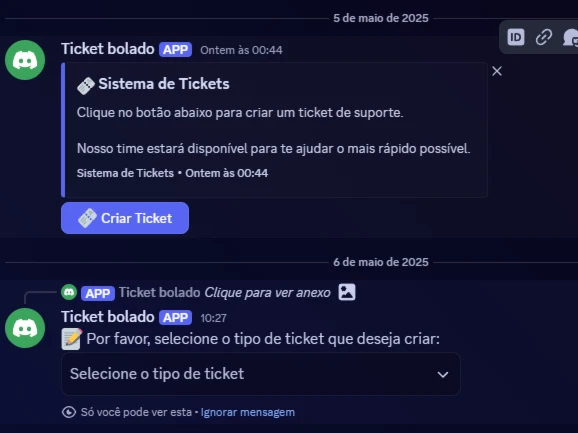Click Ticket bolado username above the 10:27 message
Viewport: 578px width, 433px height.
pyautogui.click(x=108, y=317)
